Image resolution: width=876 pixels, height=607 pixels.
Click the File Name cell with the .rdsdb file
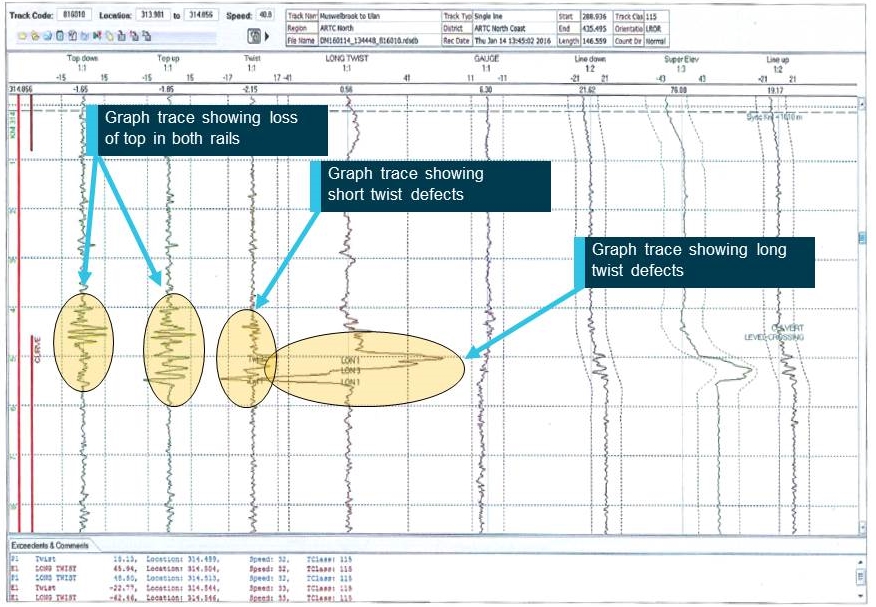click(x=379, y=40)
